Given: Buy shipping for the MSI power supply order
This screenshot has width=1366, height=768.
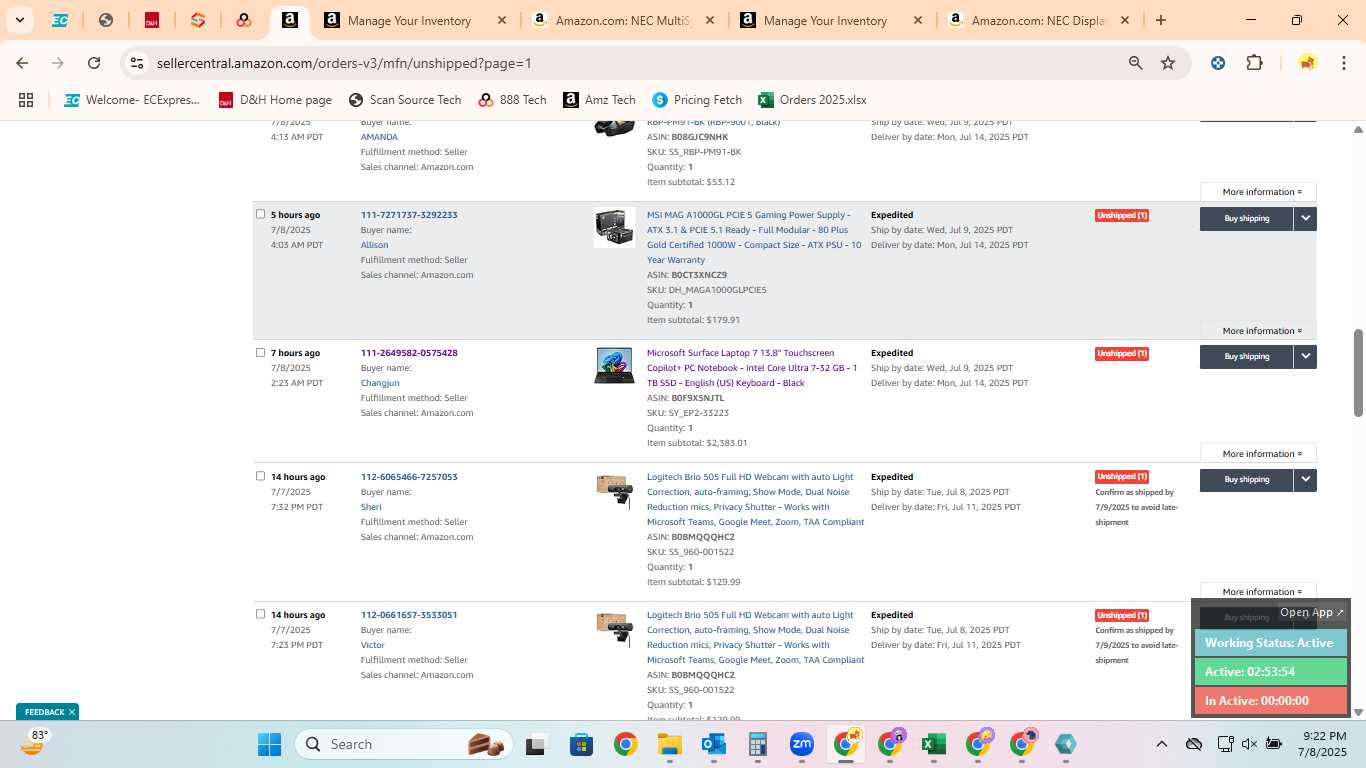Looking at the screenshot, I should coord(1246,218).
